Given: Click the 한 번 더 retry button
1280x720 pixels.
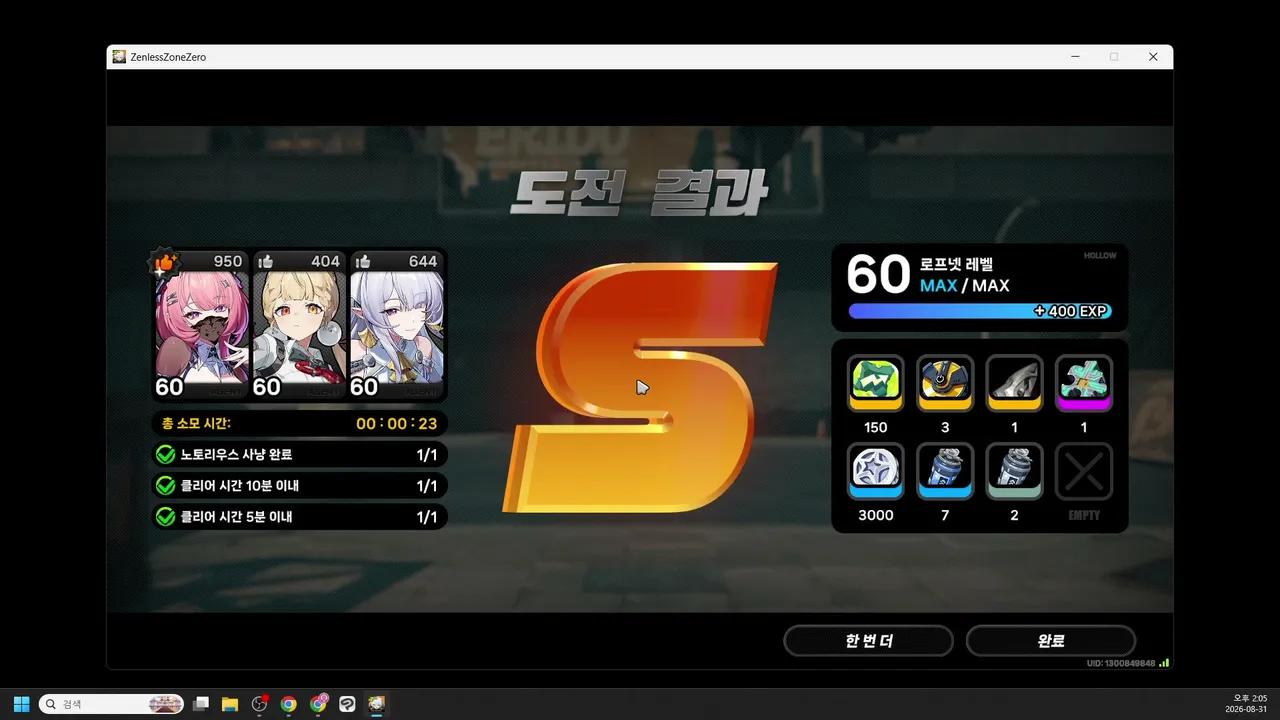Looking at the screenshot, I should tap(868, 641).
